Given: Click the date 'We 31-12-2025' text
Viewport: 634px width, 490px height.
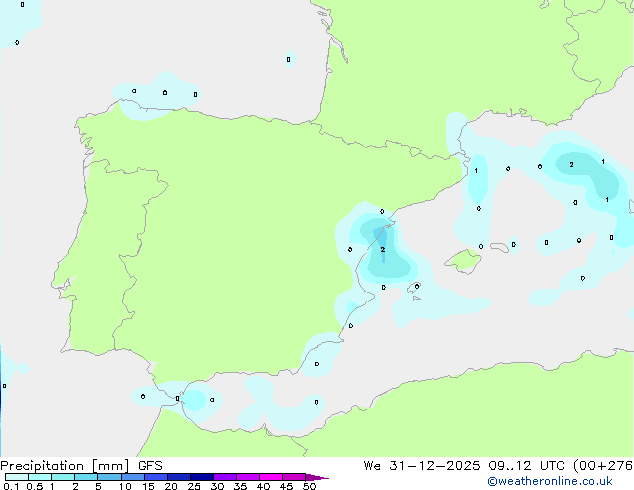Looking at the screenshot, I should click(x=422, y=466).
